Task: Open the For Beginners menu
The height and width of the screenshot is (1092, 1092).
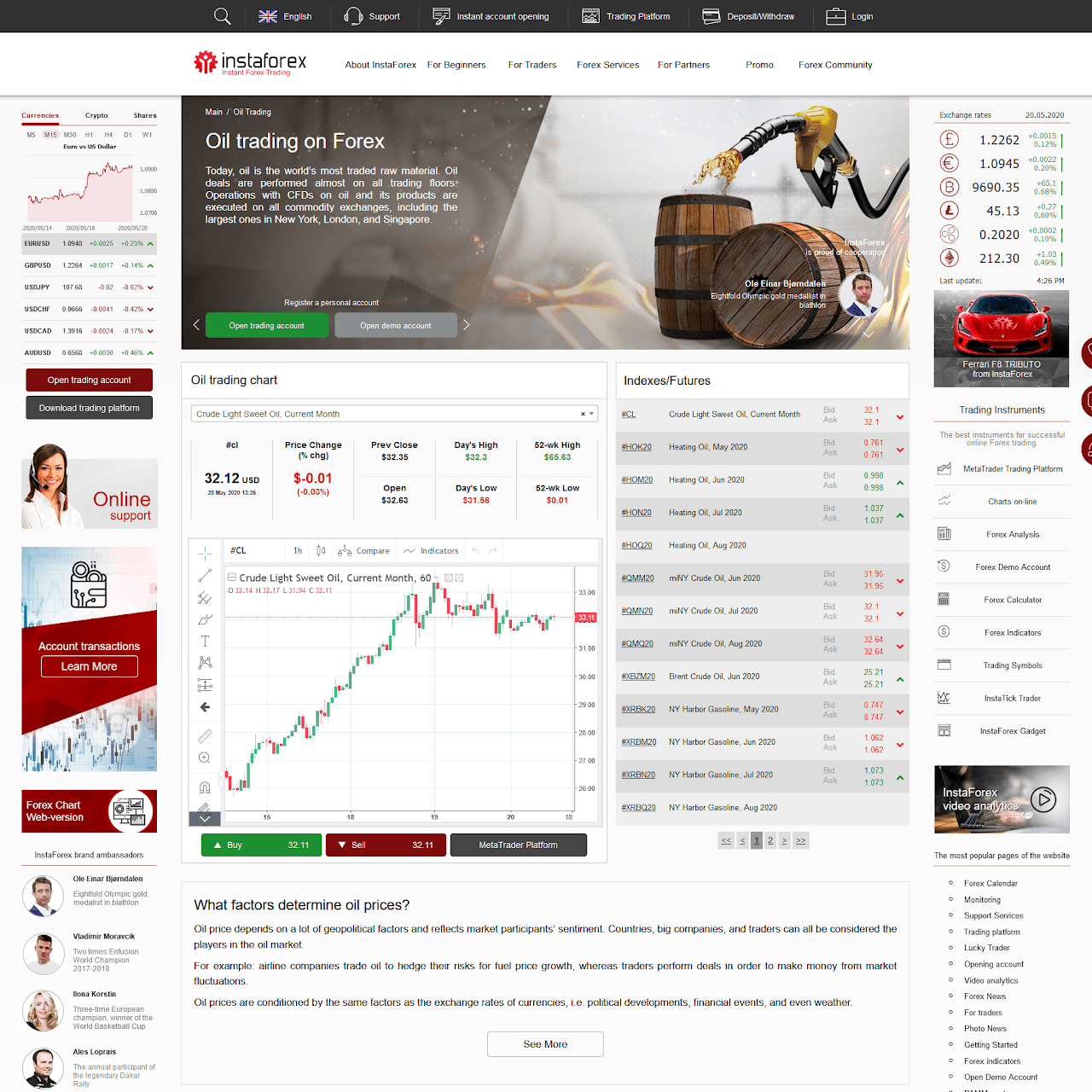Action: 456,65
